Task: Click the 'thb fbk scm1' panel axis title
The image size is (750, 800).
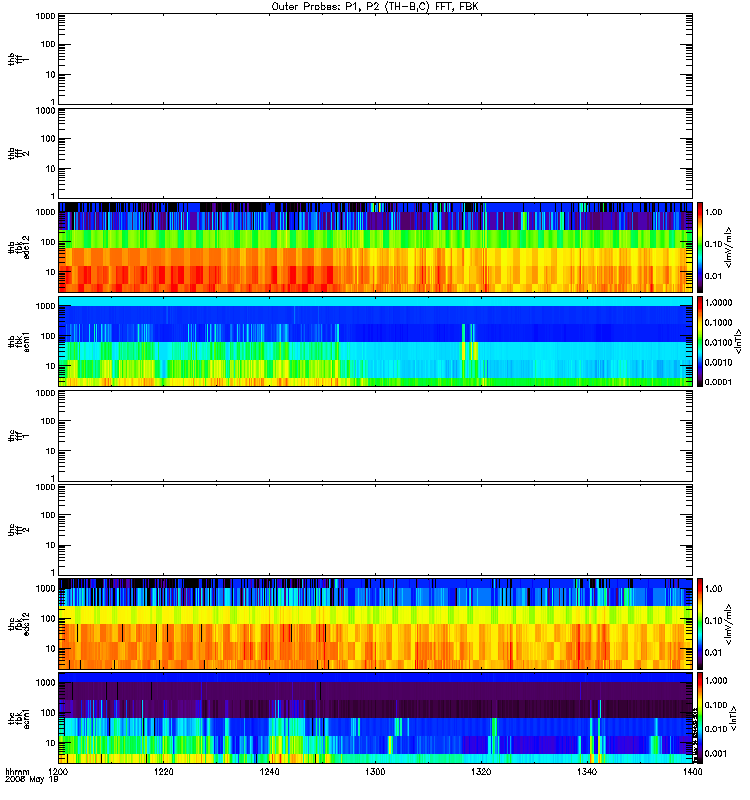Action: (18, 341)
